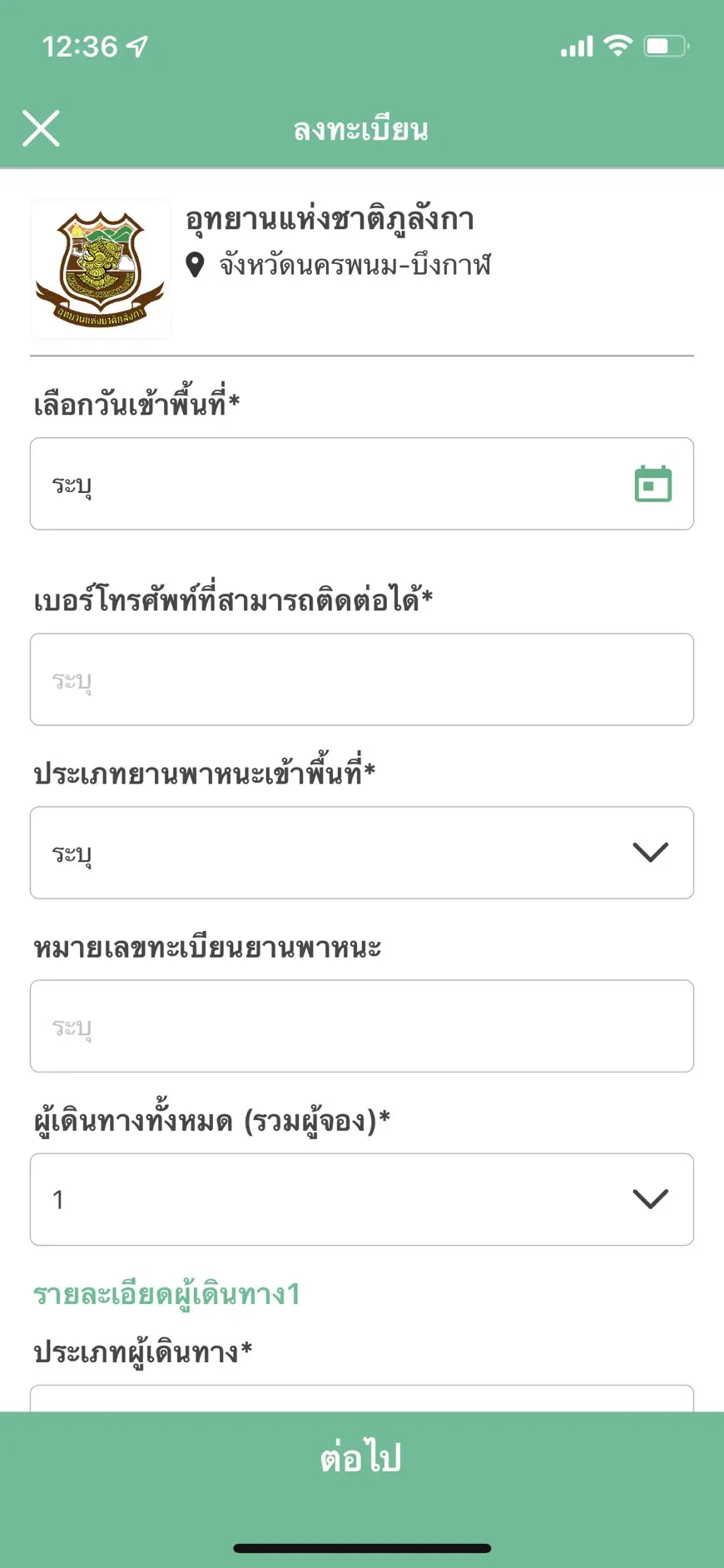
Task: Expand the vehicle type chevron
Action: pyautogui.click(x=650, y=852)
